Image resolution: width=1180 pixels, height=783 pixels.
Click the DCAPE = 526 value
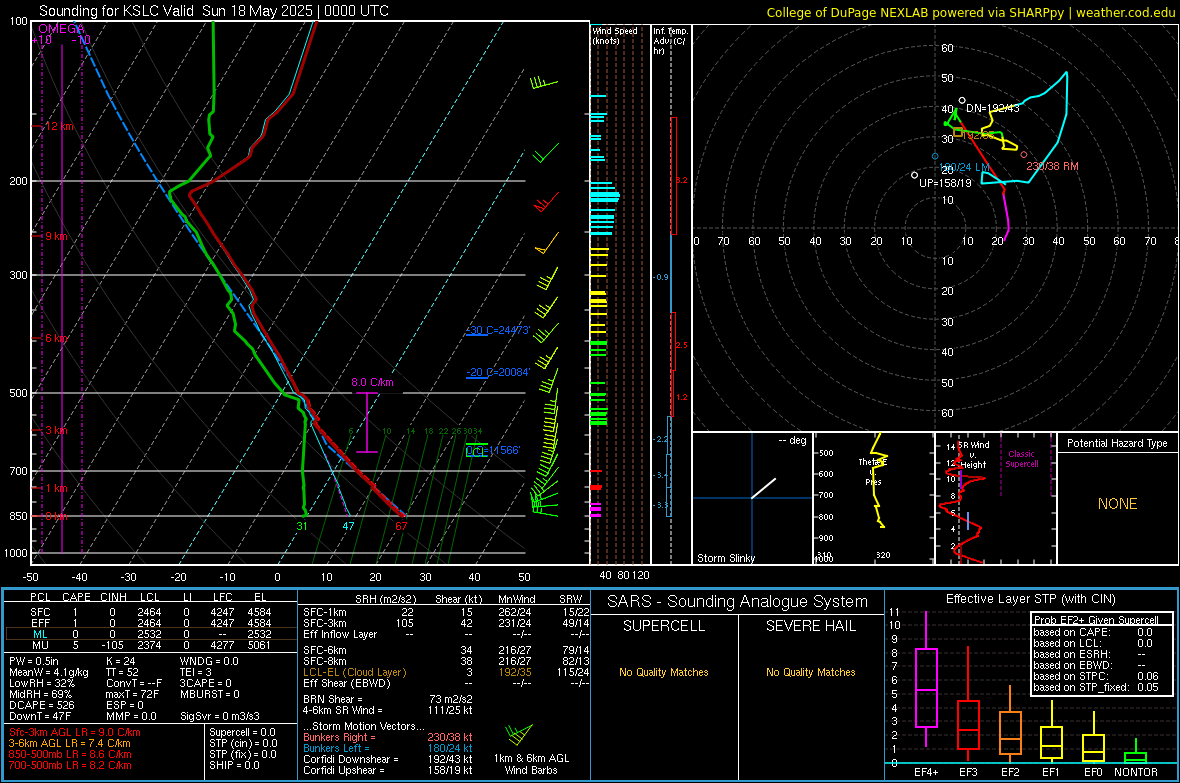pyautogui.click(x=41, y=705)
